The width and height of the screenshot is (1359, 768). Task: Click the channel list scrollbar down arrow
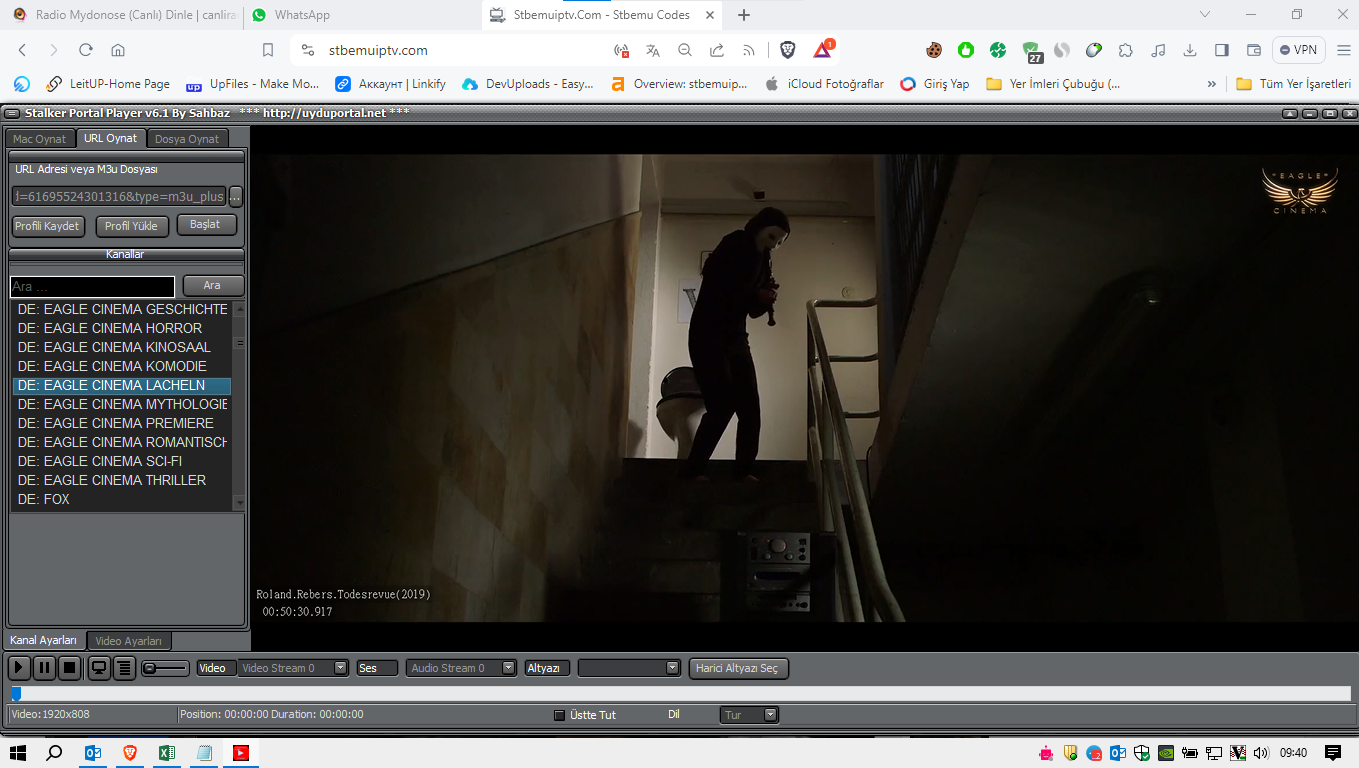pos(238,502)
